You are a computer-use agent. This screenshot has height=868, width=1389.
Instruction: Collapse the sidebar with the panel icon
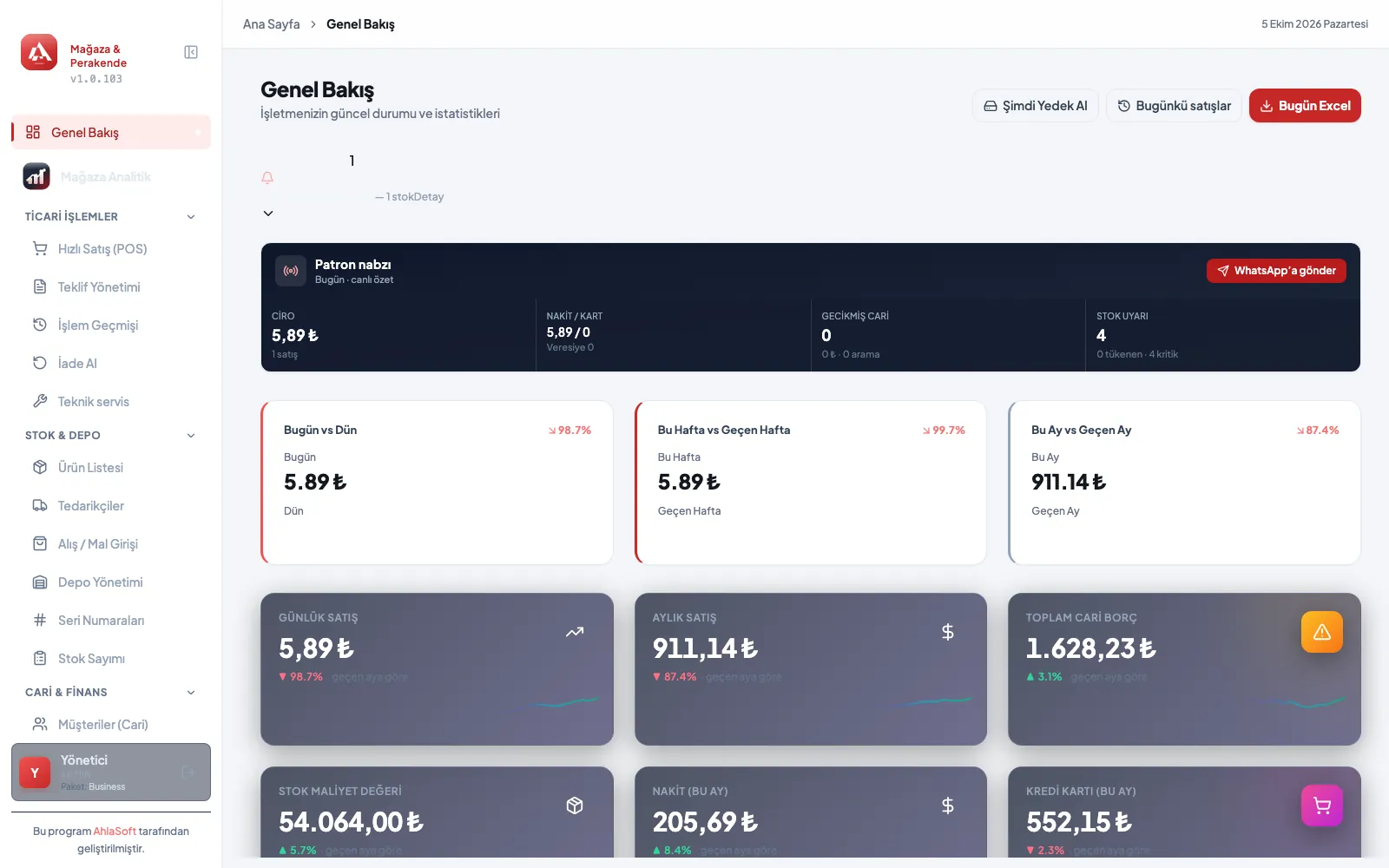[191, 52]
